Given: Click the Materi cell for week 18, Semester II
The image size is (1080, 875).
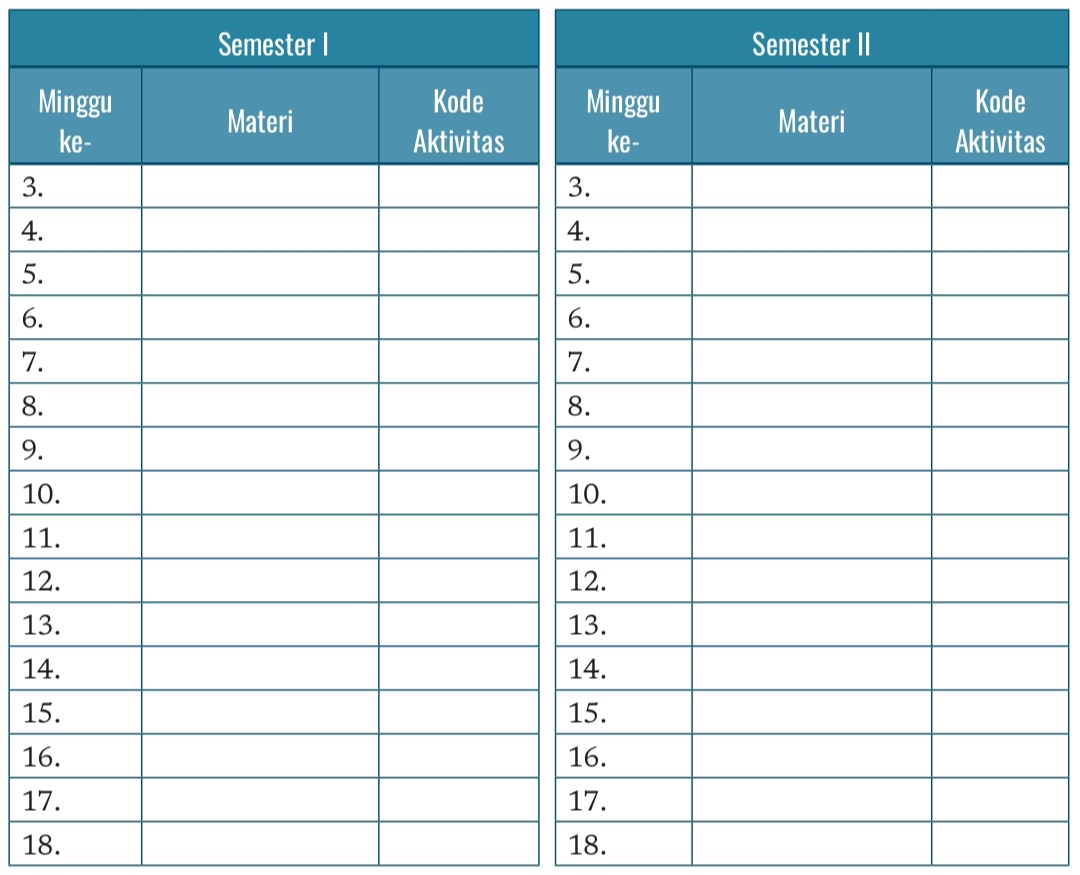Looking at the screenshot, I should pyautogui.click(x=811, y=844).
